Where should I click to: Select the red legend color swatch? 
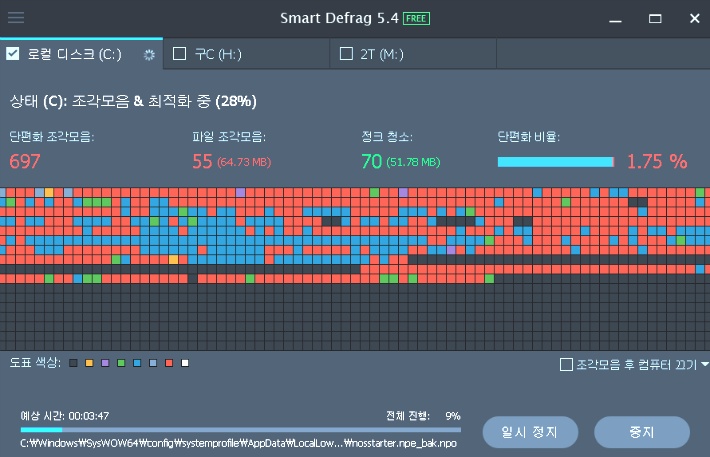(169, 363)
